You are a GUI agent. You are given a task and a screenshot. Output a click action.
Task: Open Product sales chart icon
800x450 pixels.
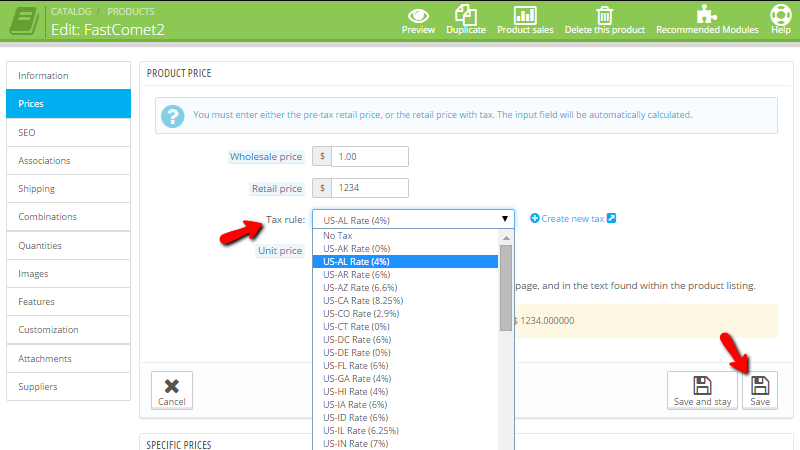click(x=526, y=14)
